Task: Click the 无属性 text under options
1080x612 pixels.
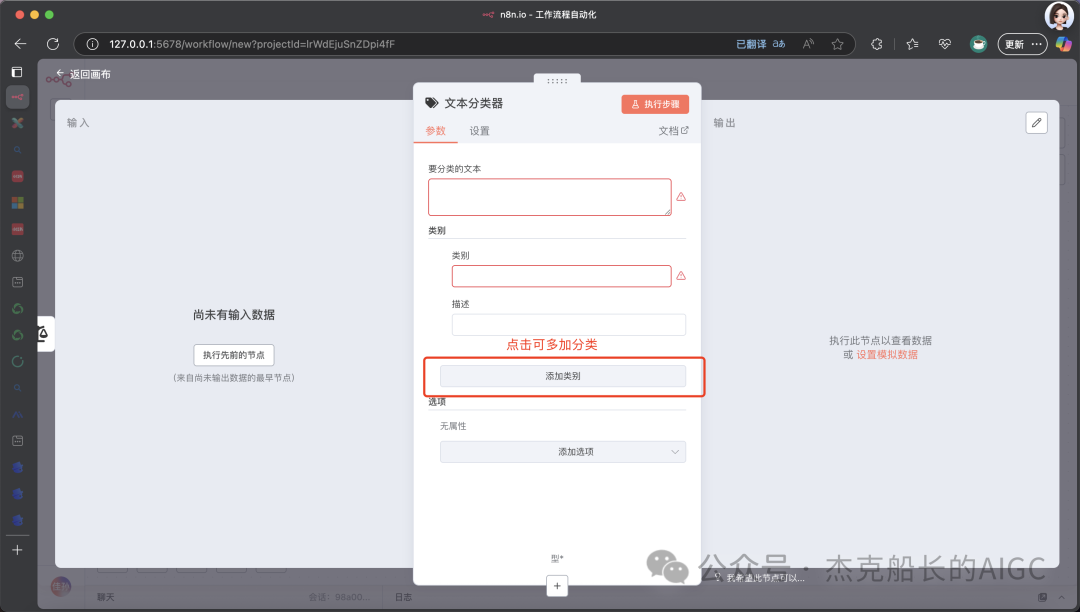Action: (453, 426)
